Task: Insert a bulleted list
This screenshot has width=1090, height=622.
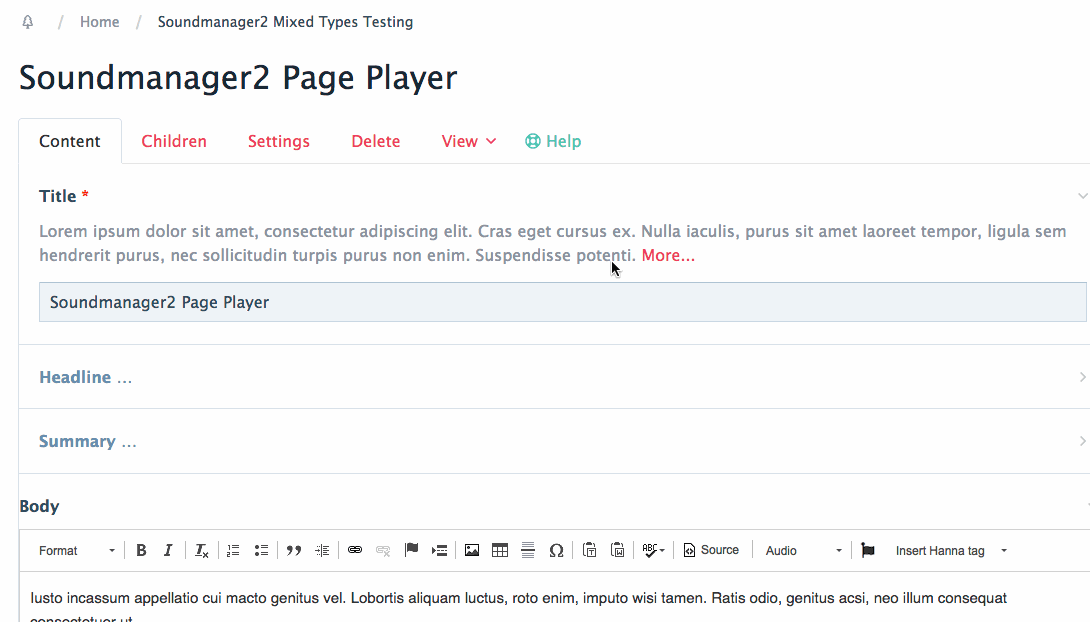Action: click(x=261, y=550)
